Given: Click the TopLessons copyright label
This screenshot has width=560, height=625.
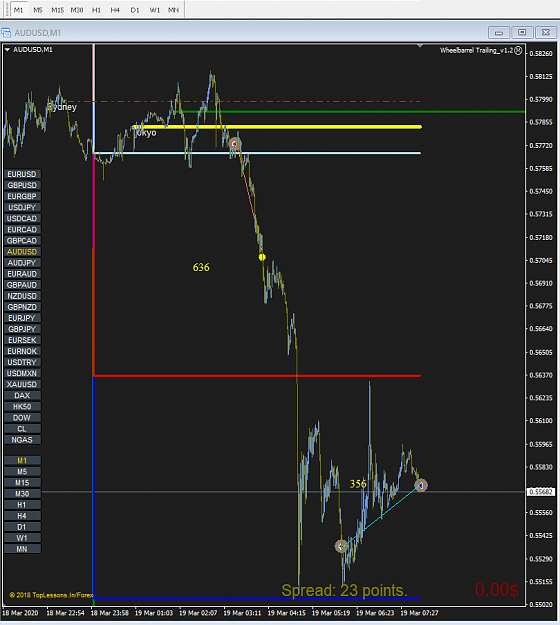Looking at the screenshot, I should click(51, 595).
